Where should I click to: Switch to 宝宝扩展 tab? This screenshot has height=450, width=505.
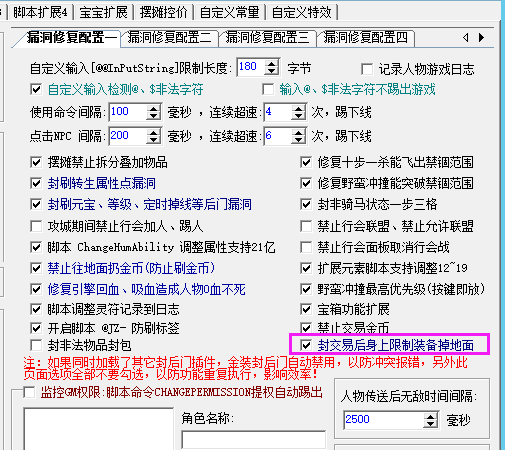coord(103,13)
